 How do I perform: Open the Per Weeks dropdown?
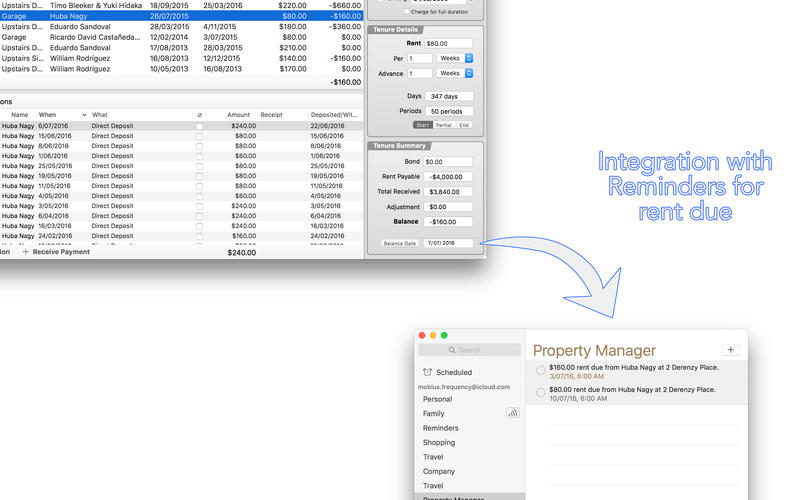[454, 58]
